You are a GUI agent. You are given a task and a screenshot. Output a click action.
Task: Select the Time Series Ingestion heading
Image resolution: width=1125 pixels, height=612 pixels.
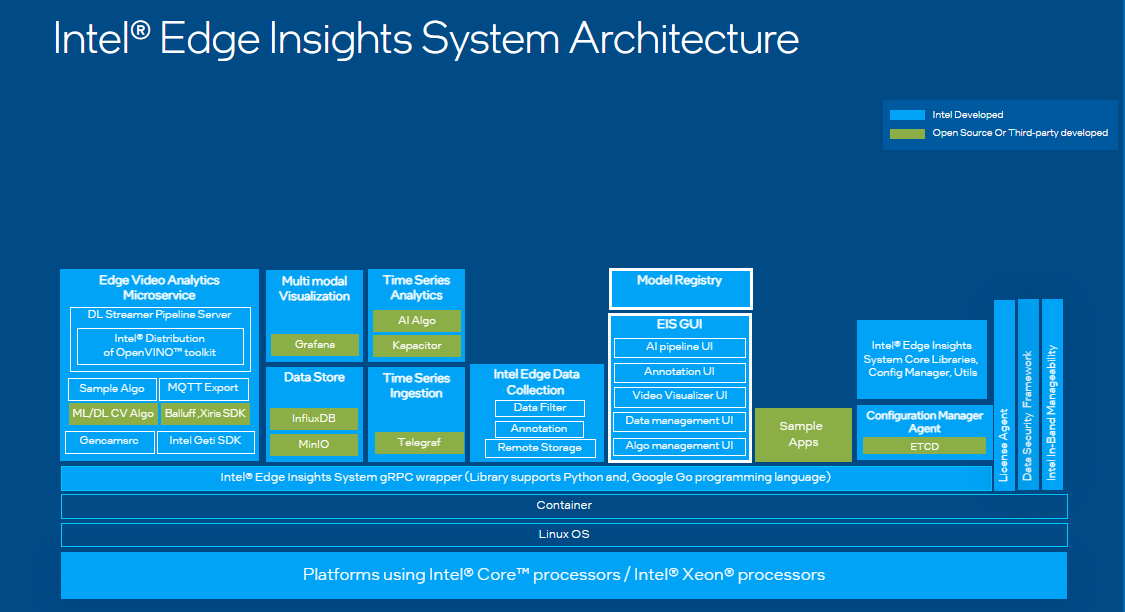pyautogui.click(x=417, y=386)
